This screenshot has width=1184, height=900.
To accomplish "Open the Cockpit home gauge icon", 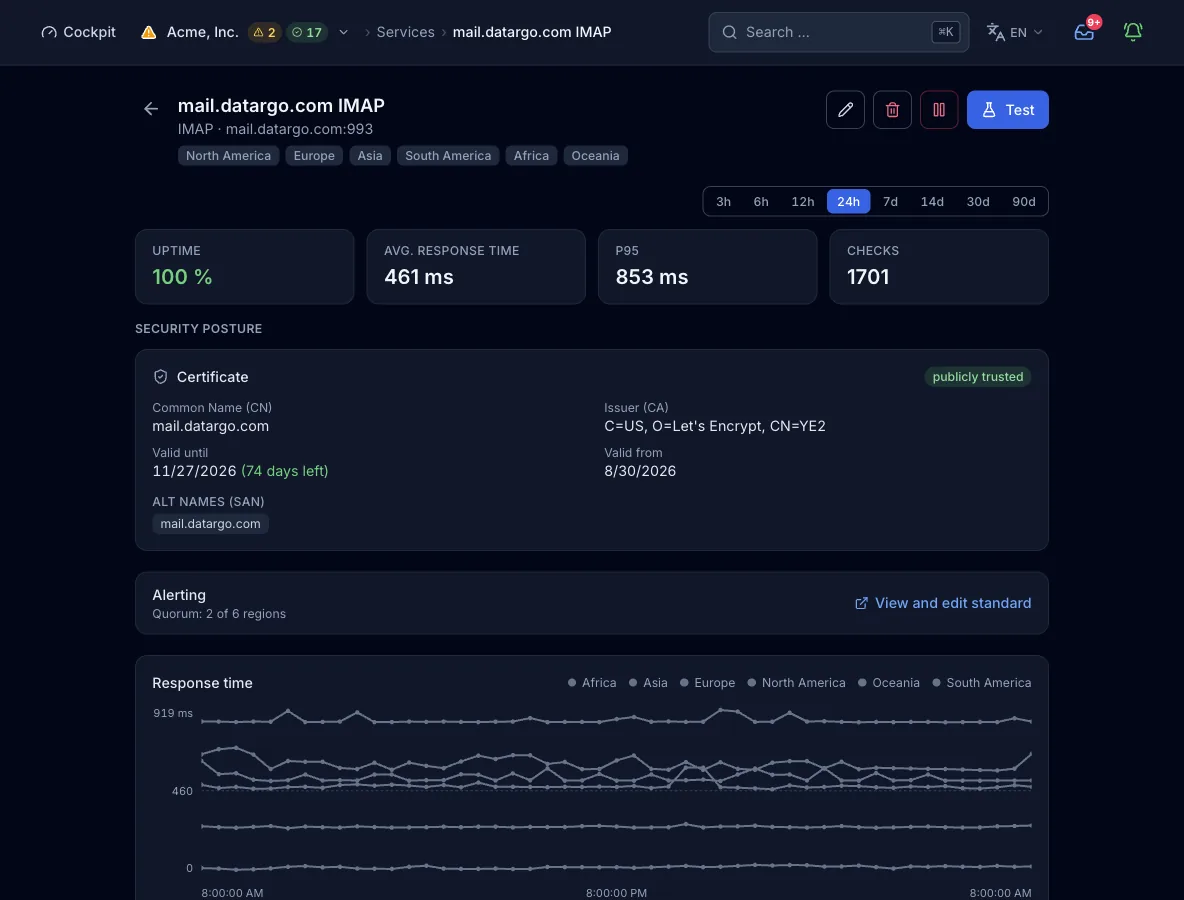I will coord(49,32).
